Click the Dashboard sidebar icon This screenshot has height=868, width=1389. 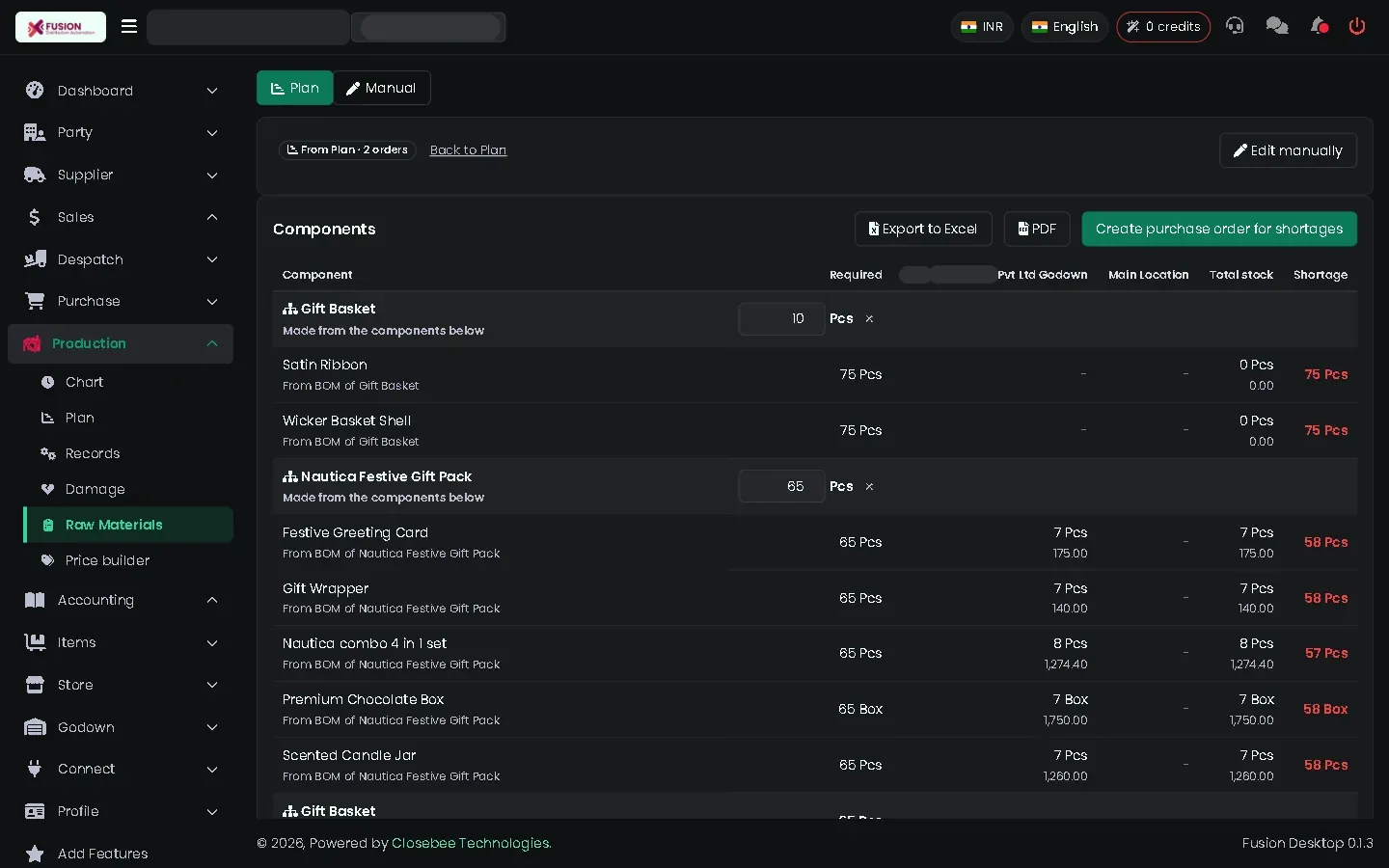(x=35, y=91)
